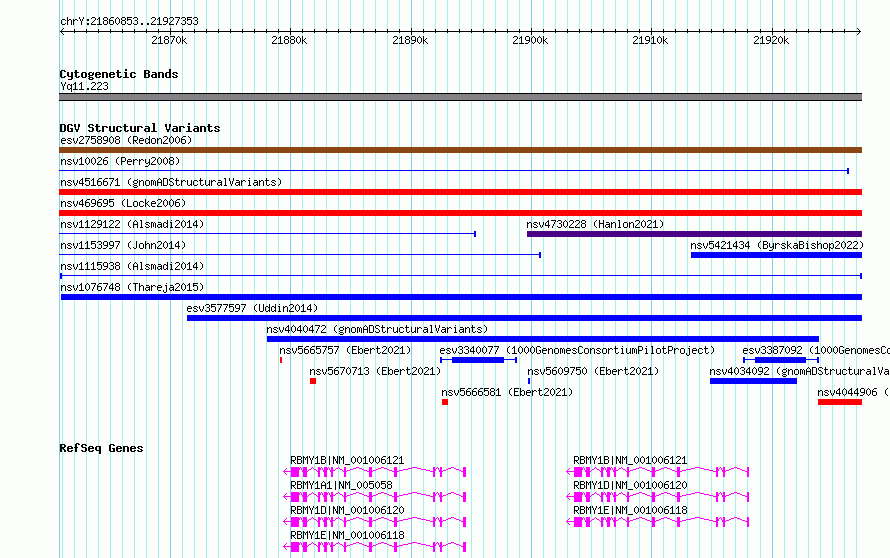This screenshot has height=558, width=890.
Task: Select nsv1076748 (Thareja2015) label
Action: 132,287
